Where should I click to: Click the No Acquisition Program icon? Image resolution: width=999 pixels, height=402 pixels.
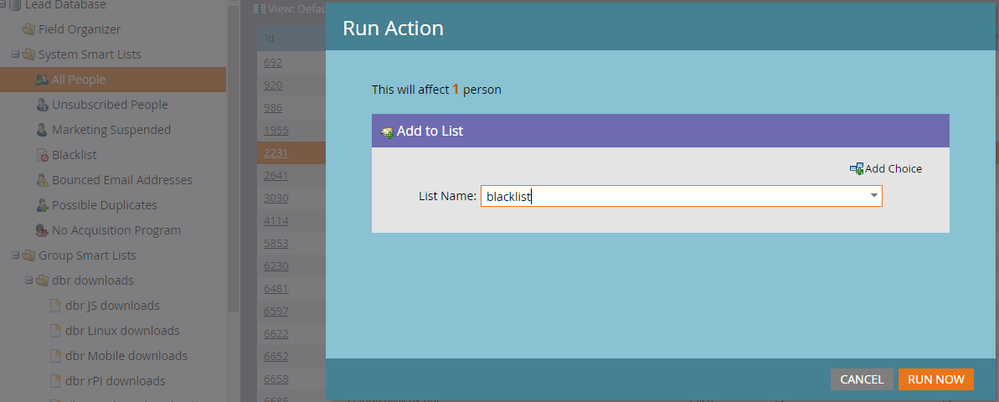point(42,231)
